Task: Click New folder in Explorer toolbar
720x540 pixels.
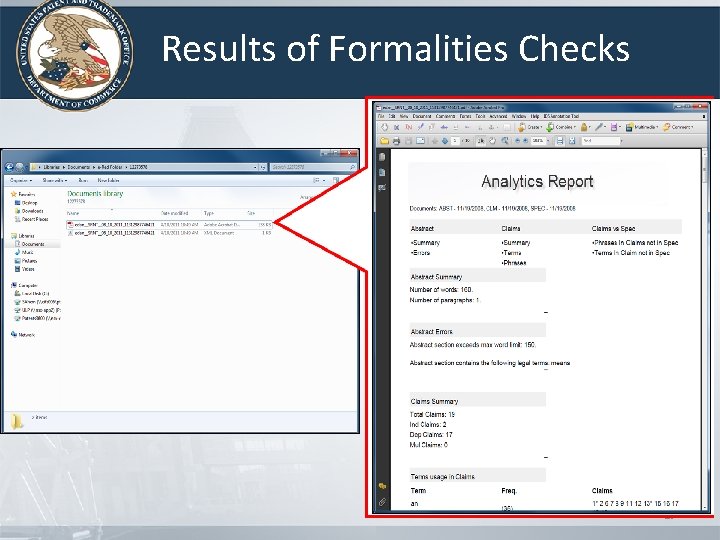Action: [x=108, y=180]
